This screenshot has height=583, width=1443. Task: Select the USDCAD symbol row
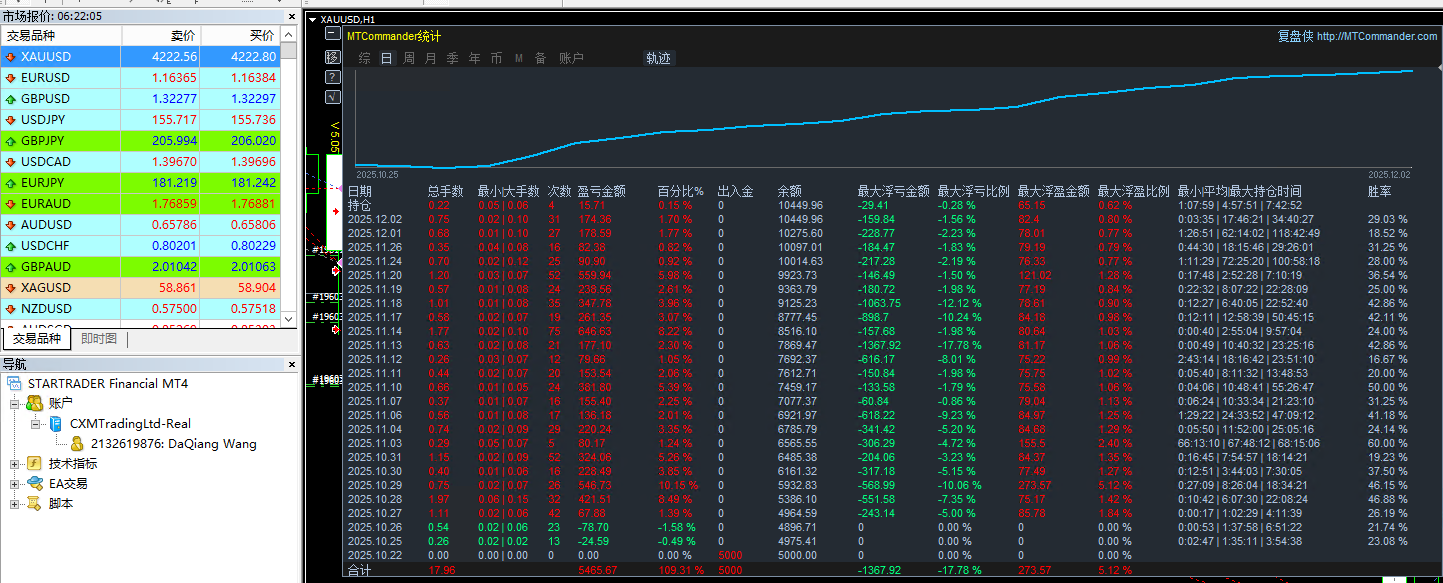(x=140, y=162)
